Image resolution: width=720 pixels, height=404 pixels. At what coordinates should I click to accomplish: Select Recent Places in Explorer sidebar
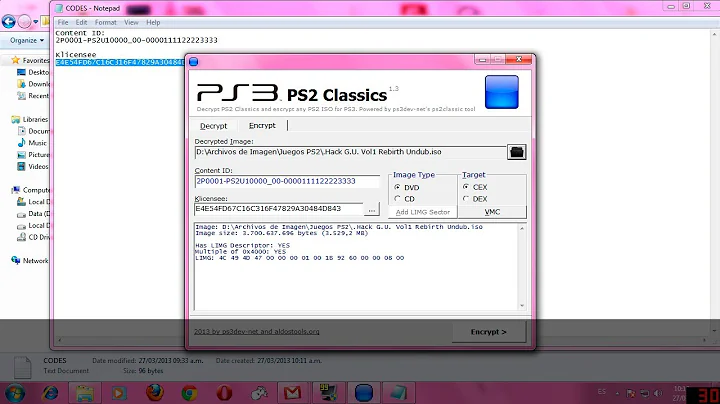[33, 96]
